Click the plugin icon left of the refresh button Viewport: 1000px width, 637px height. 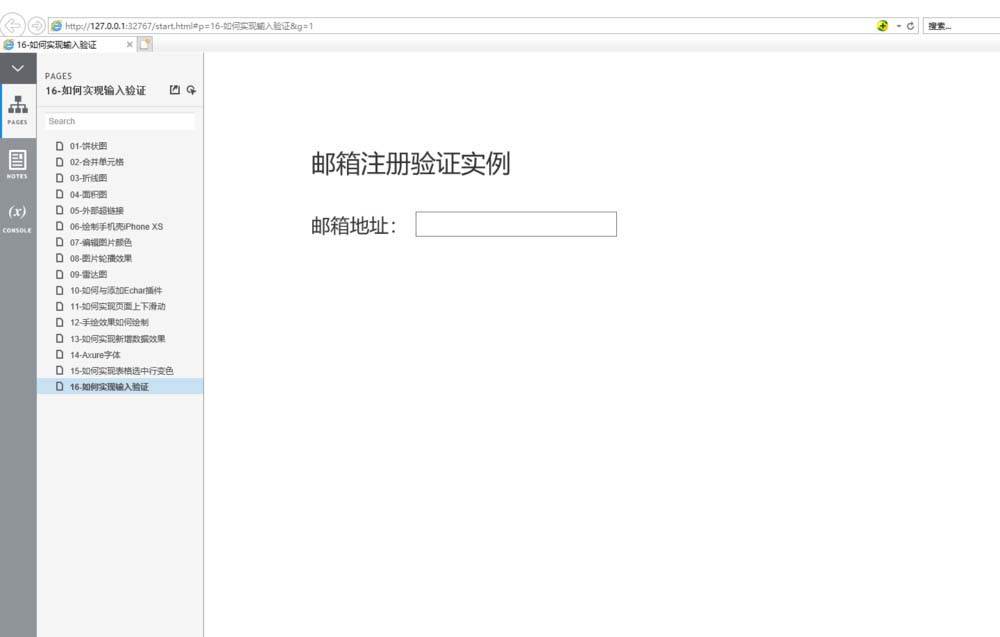[882, 25]
